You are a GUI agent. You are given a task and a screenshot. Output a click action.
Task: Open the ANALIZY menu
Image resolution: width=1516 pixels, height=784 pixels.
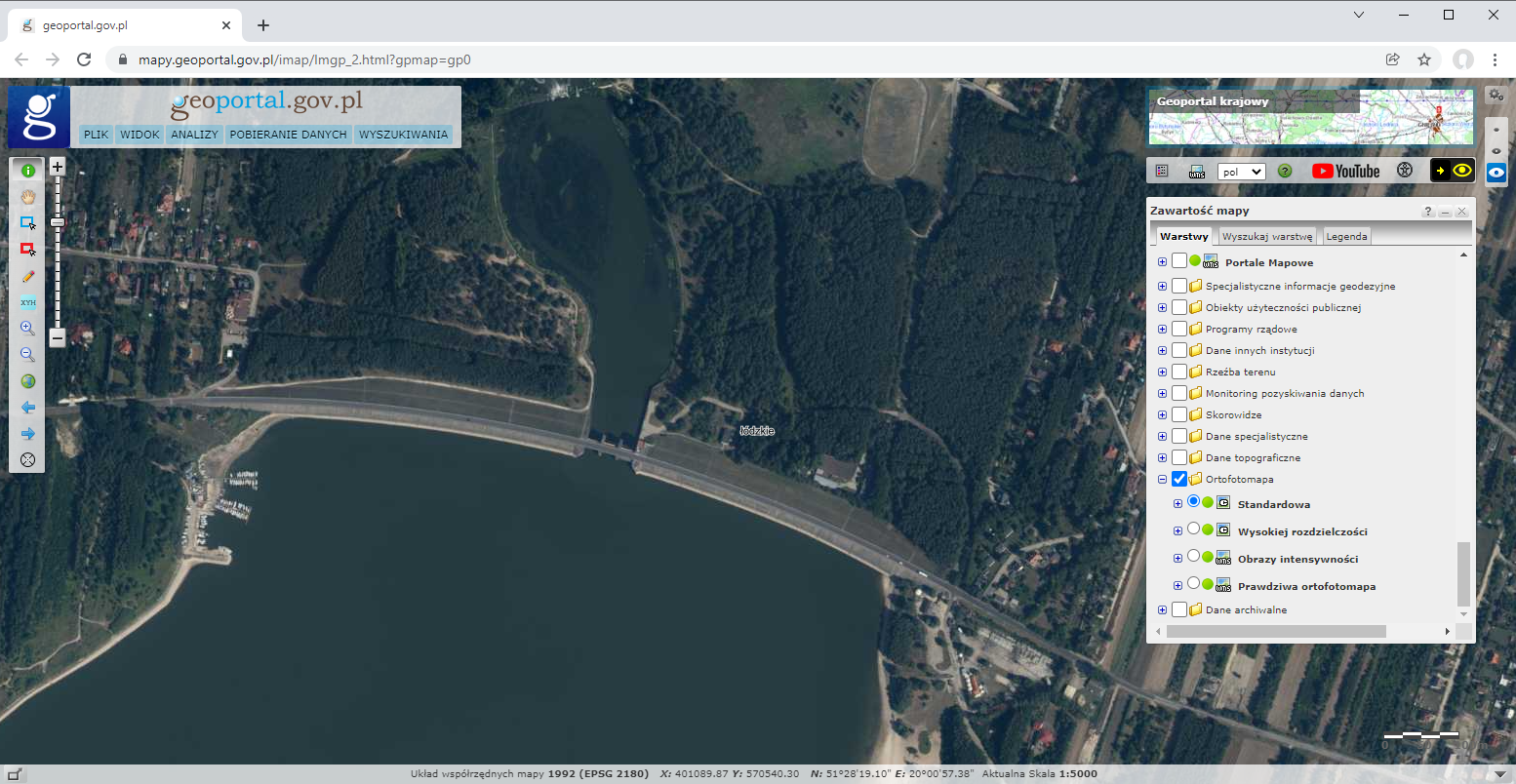194,135
